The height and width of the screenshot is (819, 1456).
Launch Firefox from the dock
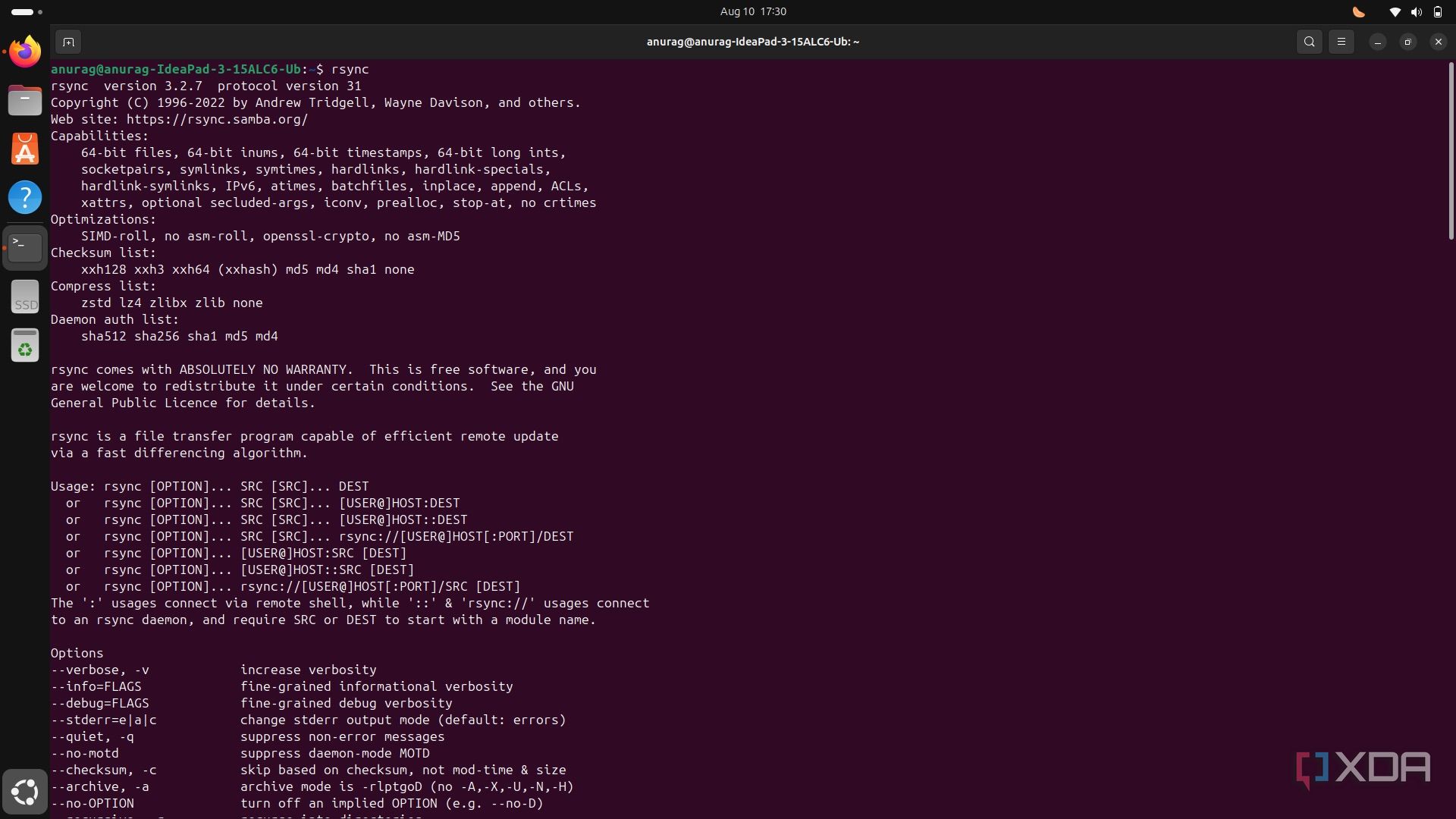click(x=25, y=52)
